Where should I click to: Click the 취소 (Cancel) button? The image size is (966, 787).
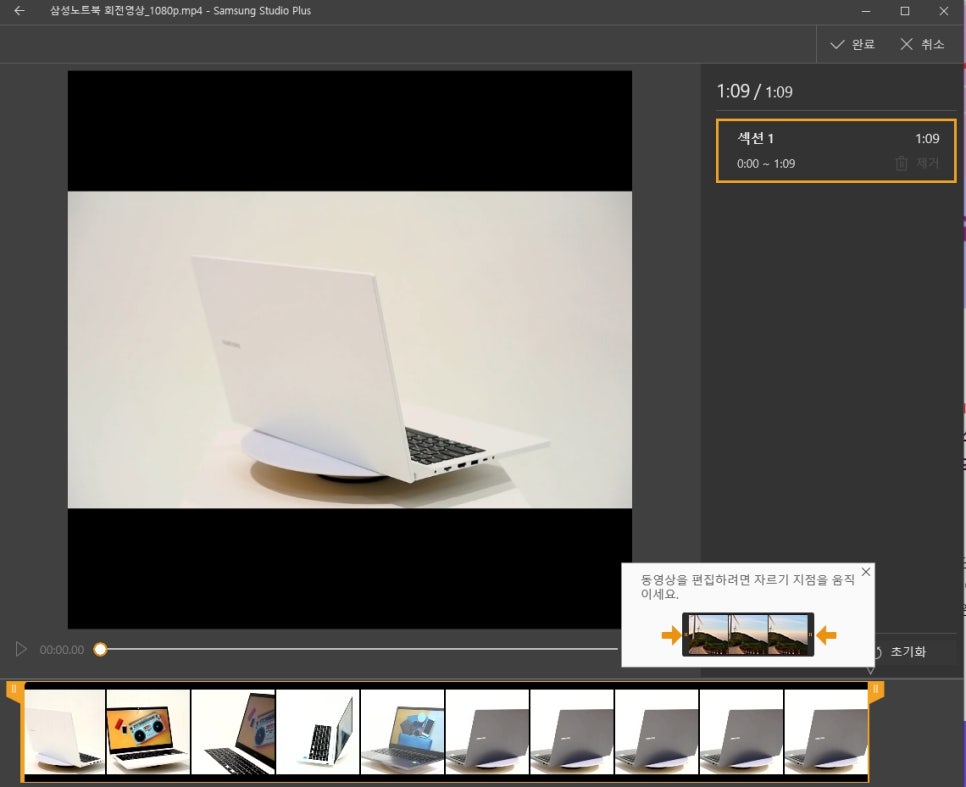point(921,44)
